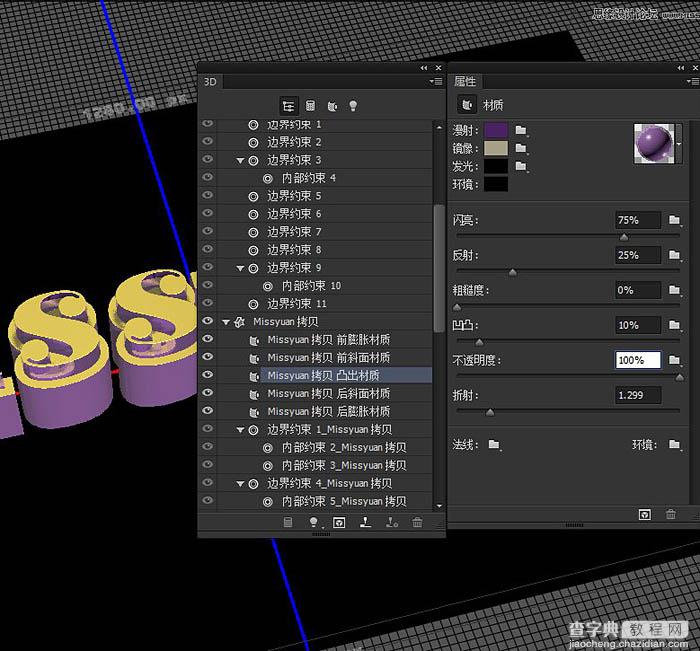The width and height of the screenshot is (700, 651).
Task: Toggle visibility of Missyuan 拷贝 后膨胀材质
Action: pos(208,410)
